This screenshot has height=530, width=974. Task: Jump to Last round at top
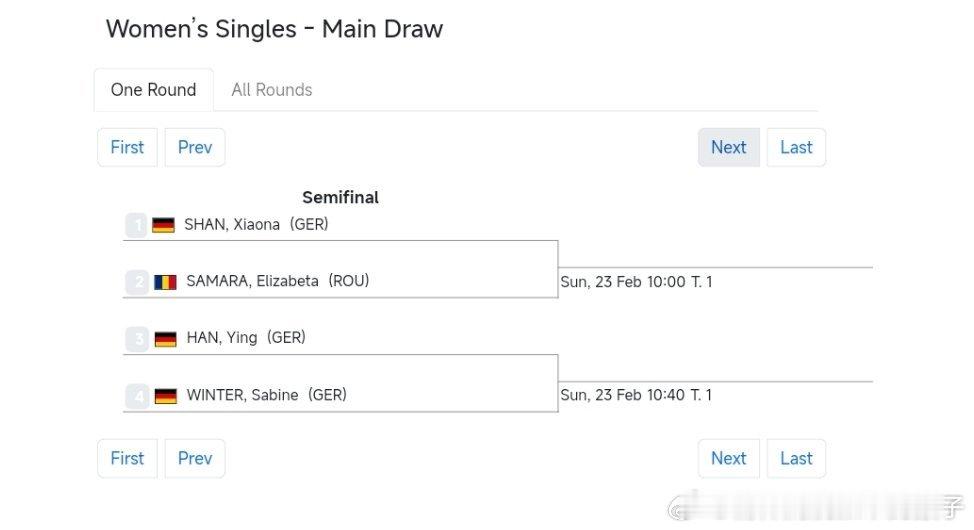click(x=796, y=147)
